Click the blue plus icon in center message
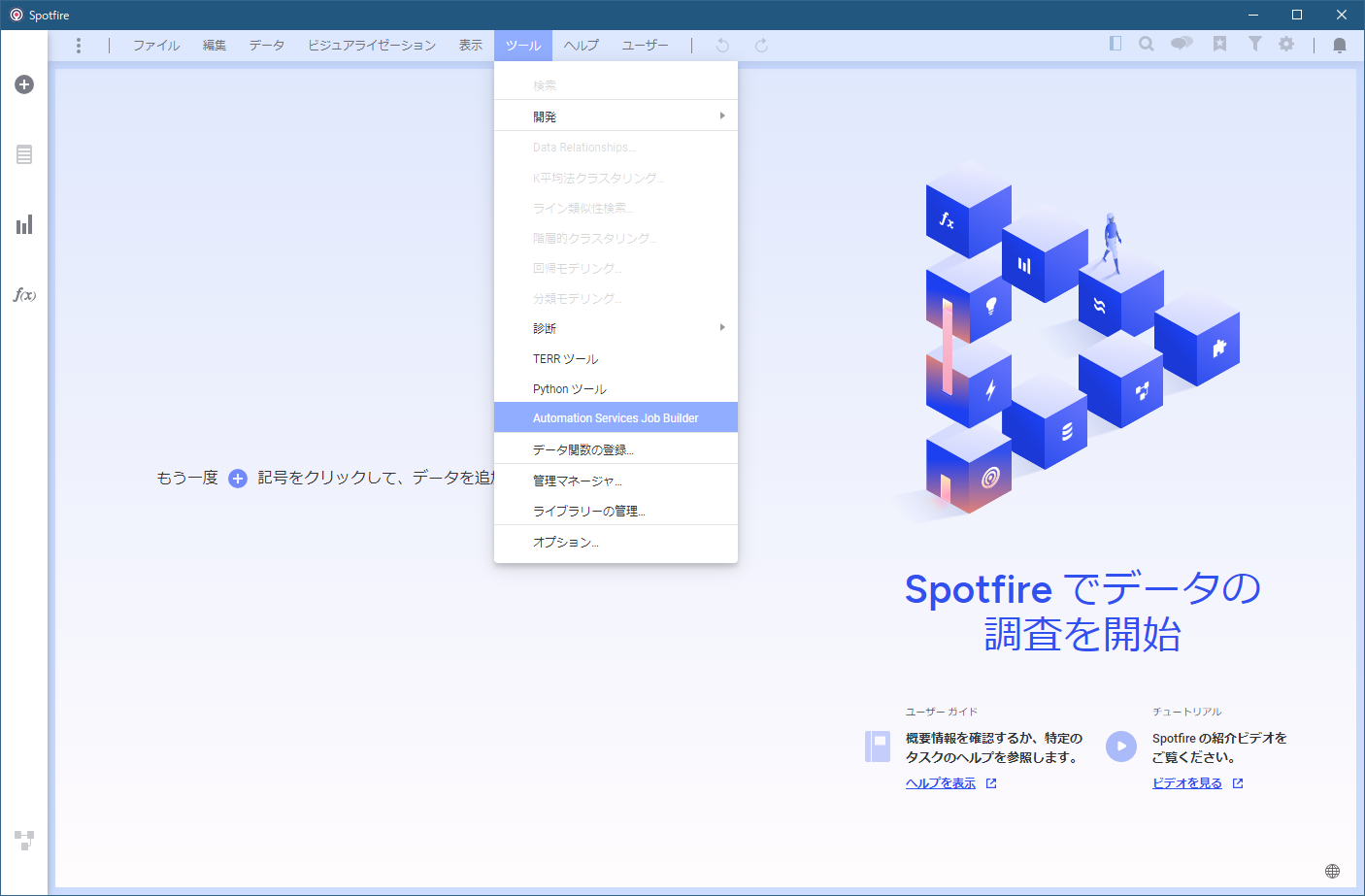This screenshot has width=1365, height=896. [x=238, y=478]
